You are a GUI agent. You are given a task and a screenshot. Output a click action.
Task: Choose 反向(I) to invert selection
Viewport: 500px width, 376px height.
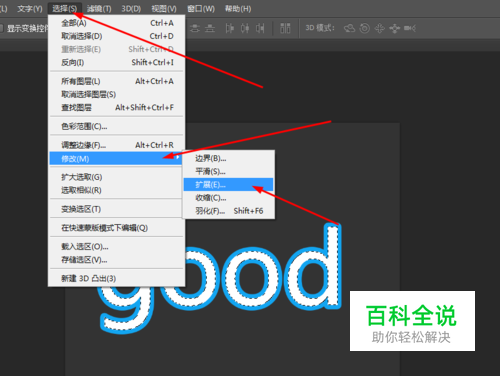[117, 62]
